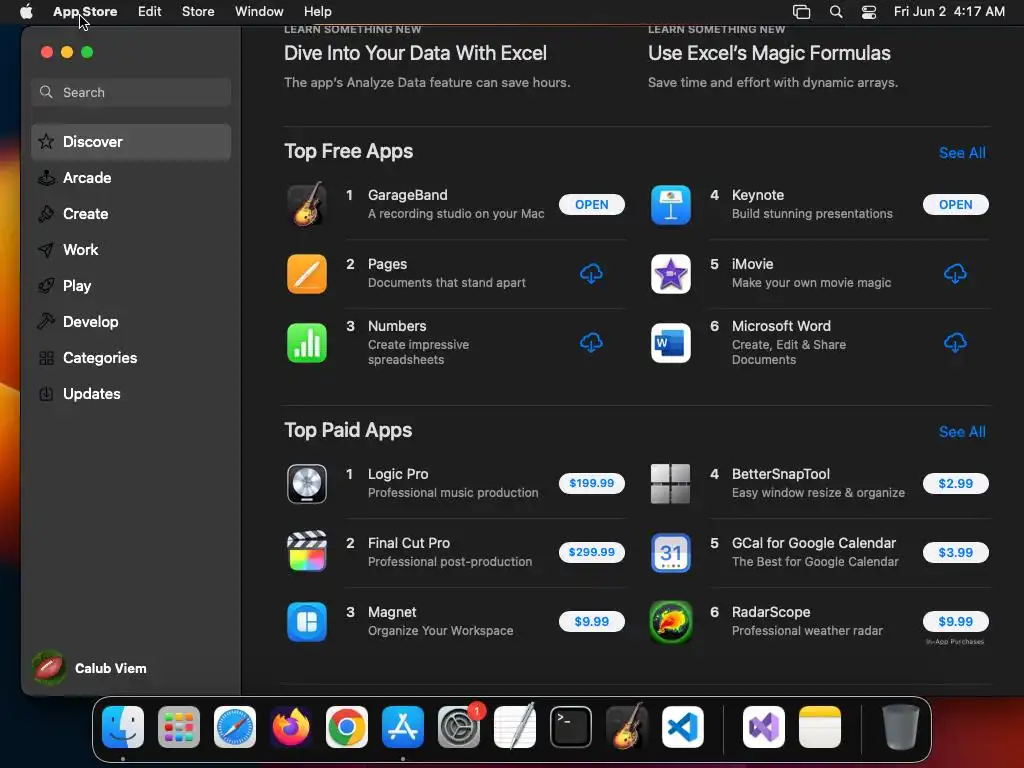See All Top Free Apps

[x=962, y=153]
